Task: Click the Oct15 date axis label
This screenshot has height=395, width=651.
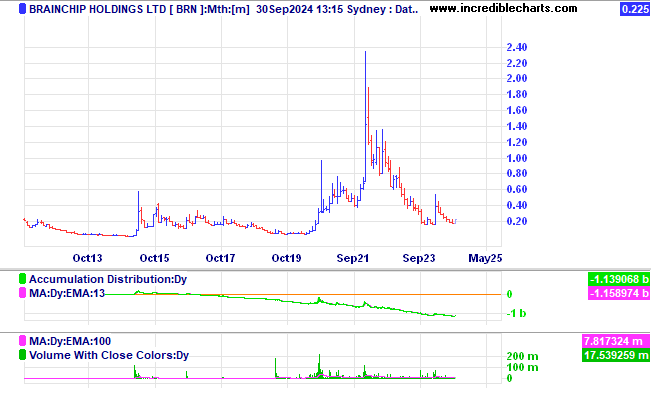Action: pyautogui.click(x=154, y=258)
